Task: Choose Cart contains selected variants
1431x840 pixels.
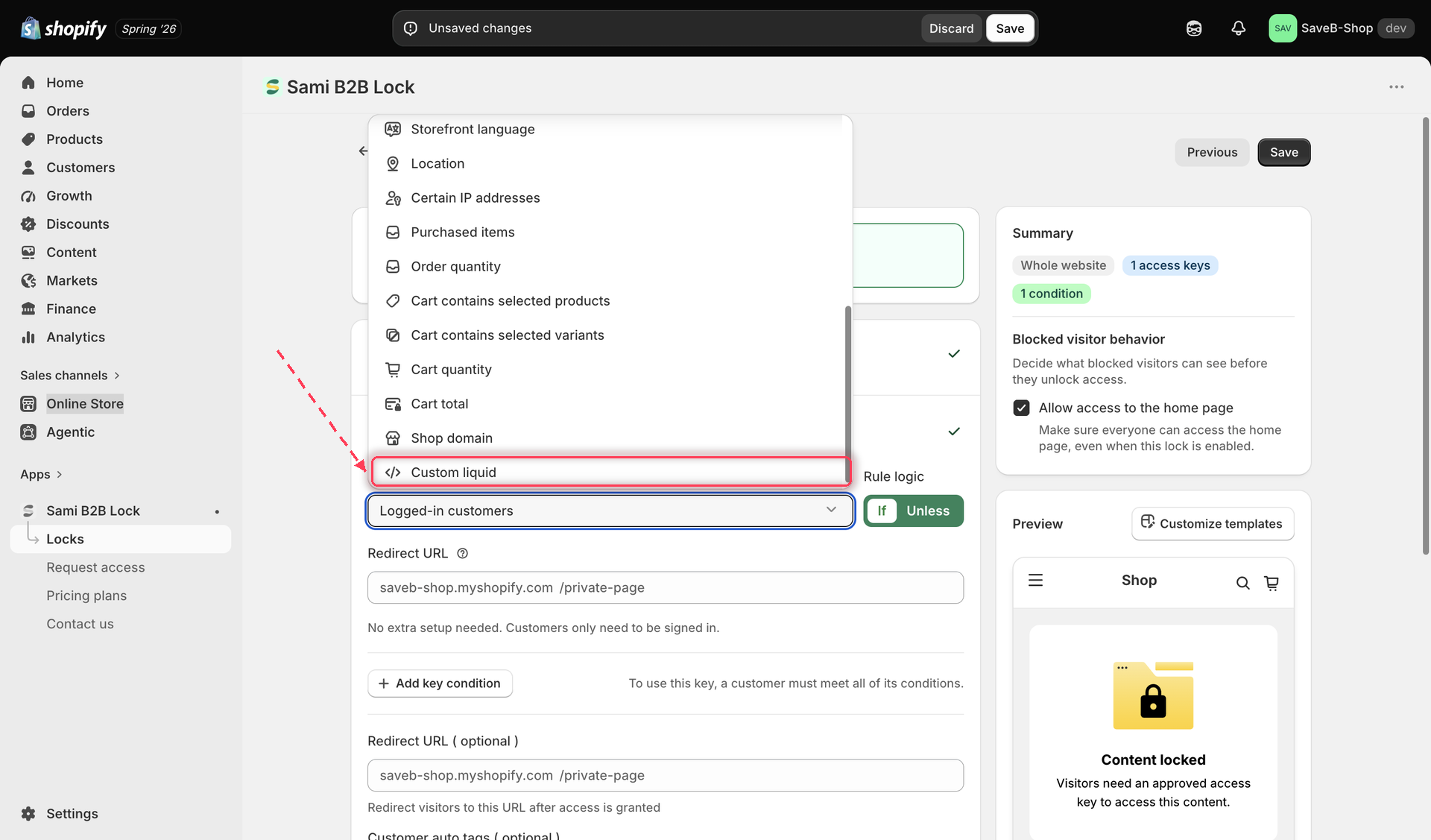Action: pos(610,335)
